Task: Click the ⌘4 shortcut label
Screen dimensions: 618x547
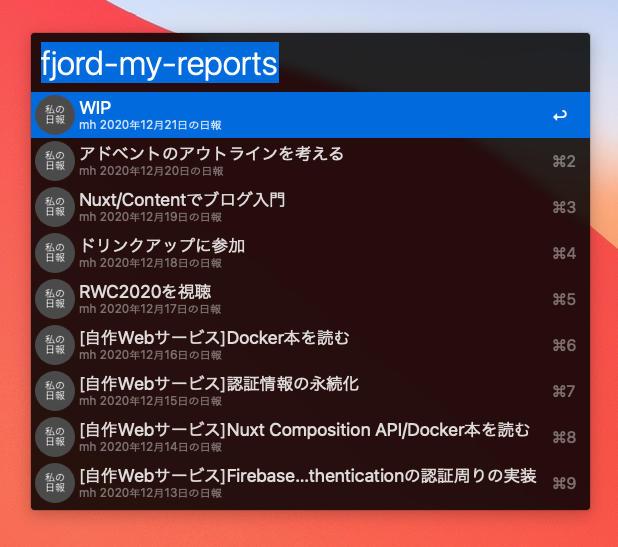Action: 564,253
